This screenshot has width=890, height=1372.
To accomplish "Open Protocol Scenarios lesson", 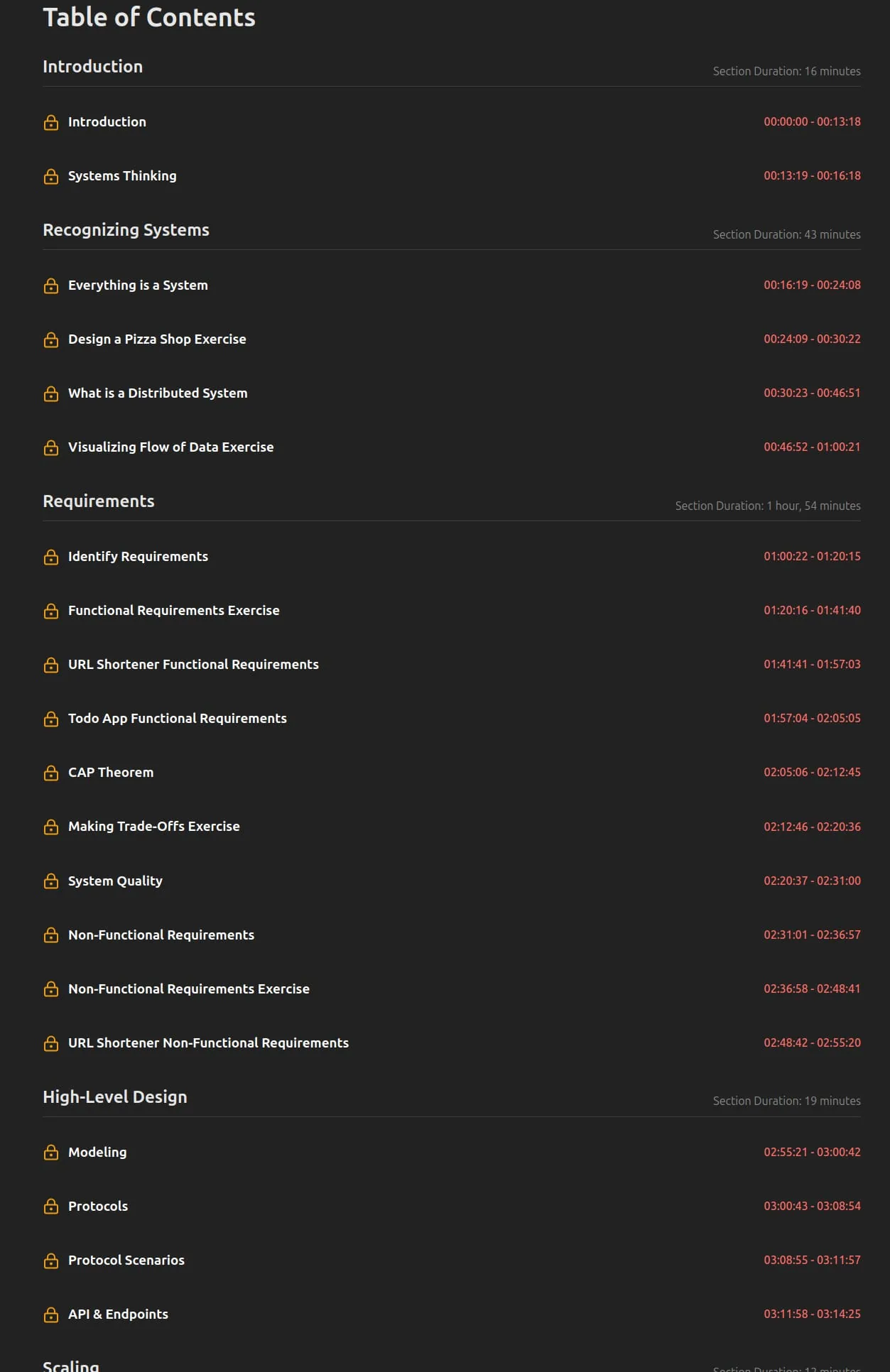I will pyautogui.click(x=126, y=1261).
